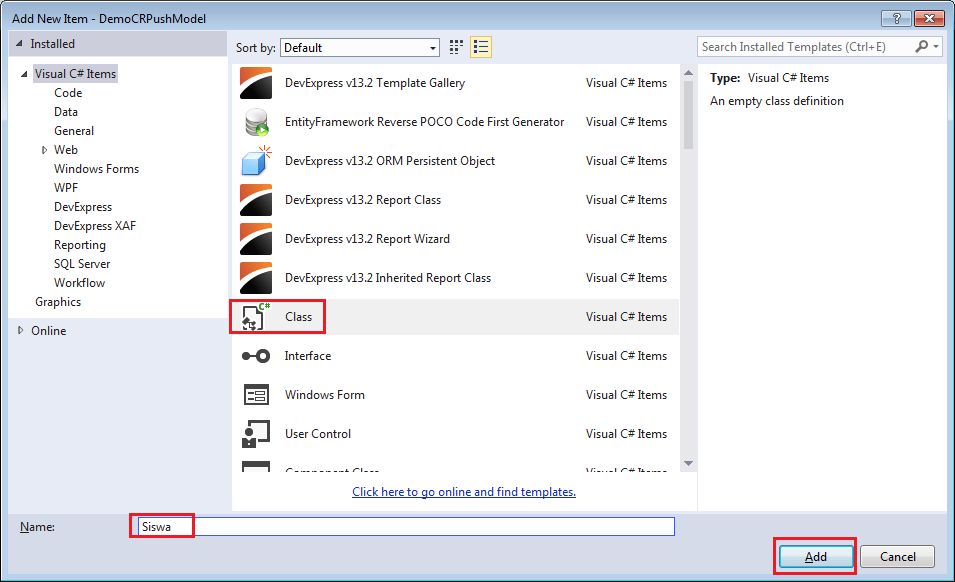Screen dimensions: 955x582
Task: Expand the Web tree node
Action: coord(44,150)
